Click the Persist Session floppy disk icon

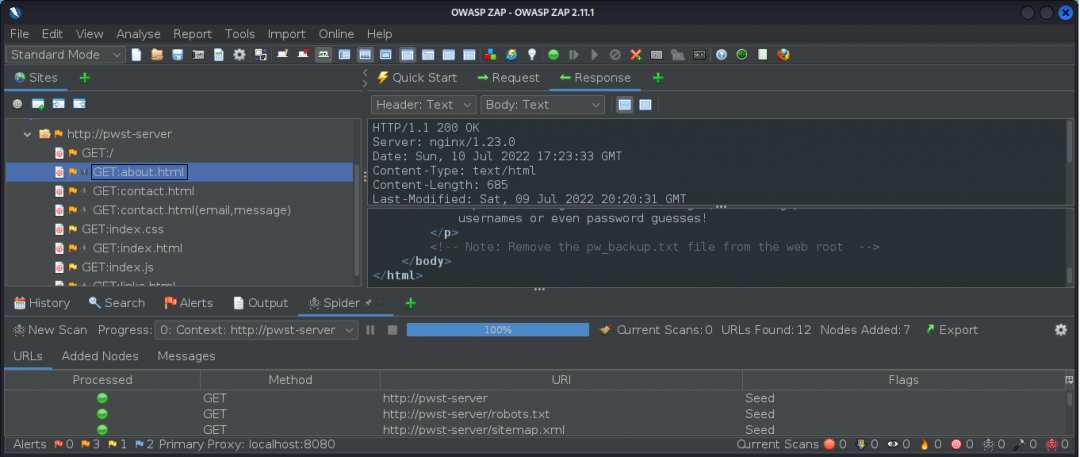177,54
